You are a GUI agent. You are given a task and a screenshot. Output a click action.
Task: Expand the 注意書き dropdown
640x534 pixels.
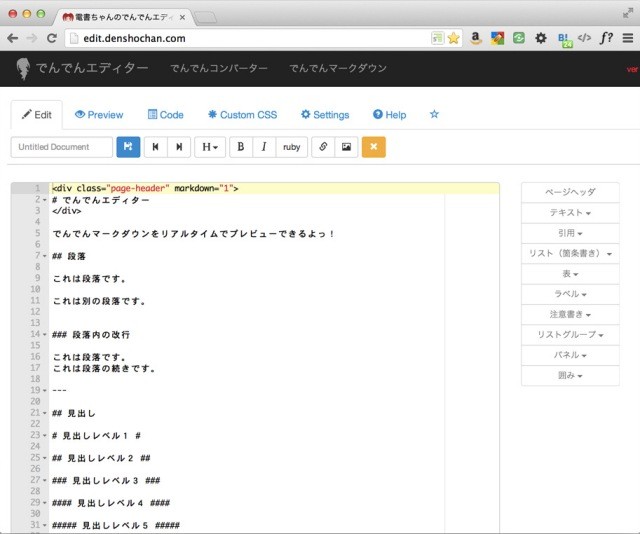point(570,314)
